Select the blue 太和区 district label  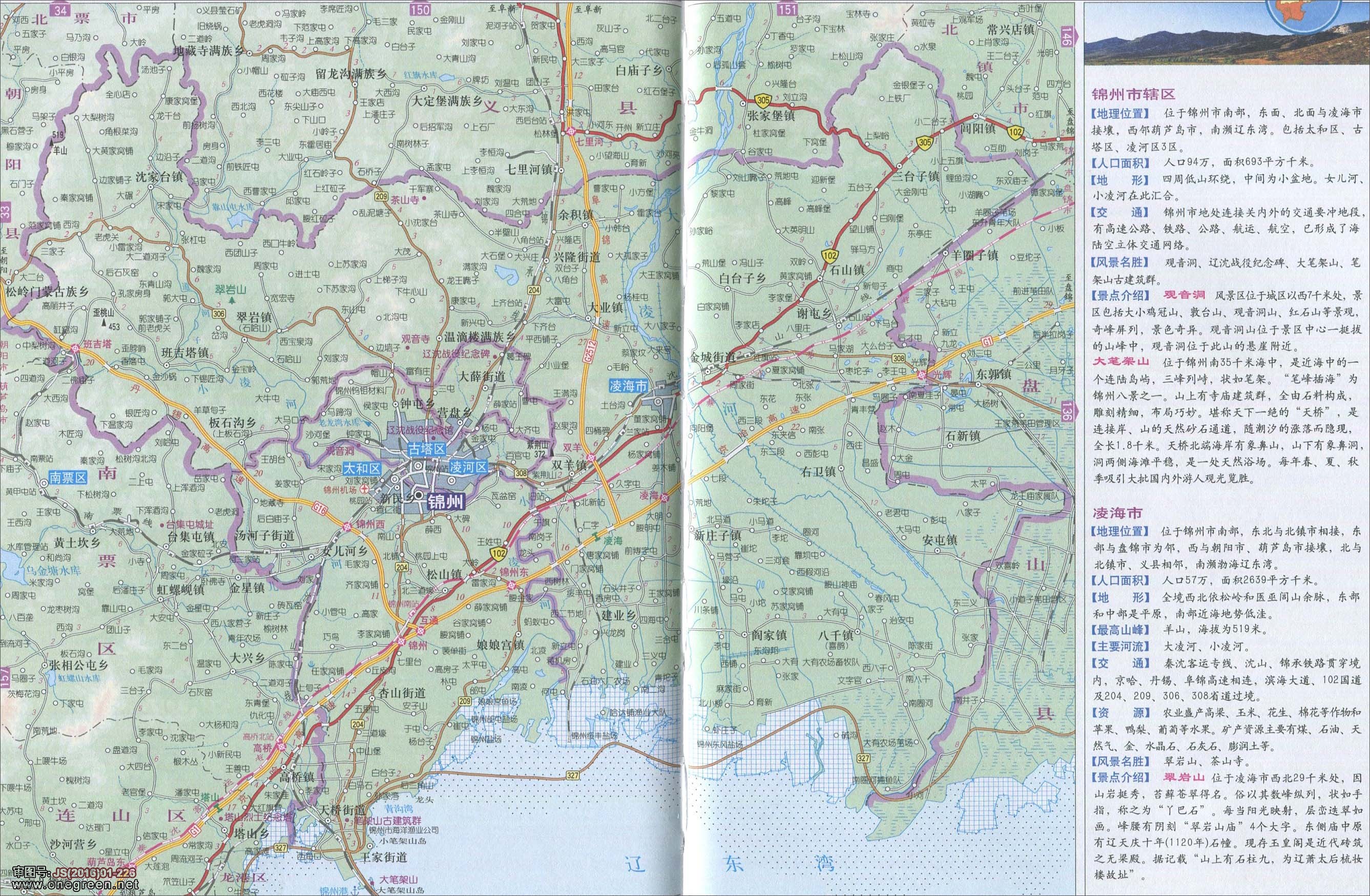coord(362,468)
